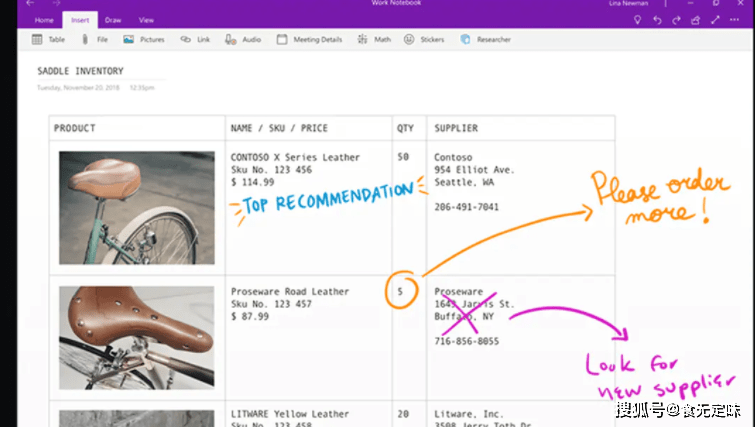Click the page time 12:35pm
Image resolution: width=755 pixels, height=427 pixels.
click(142, 88)
